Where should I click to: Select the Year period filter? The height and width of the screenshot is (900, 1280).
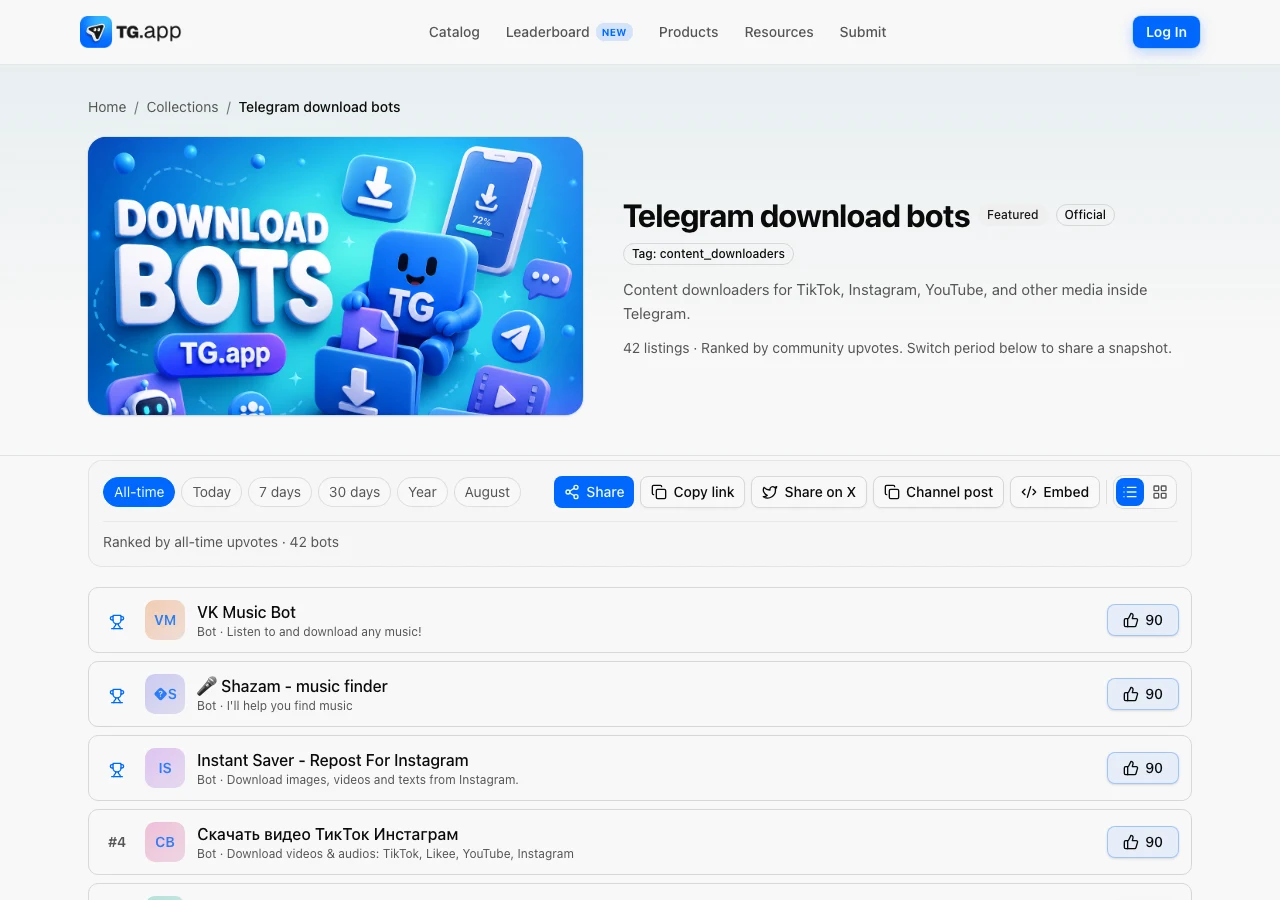(x=422, y=492)
